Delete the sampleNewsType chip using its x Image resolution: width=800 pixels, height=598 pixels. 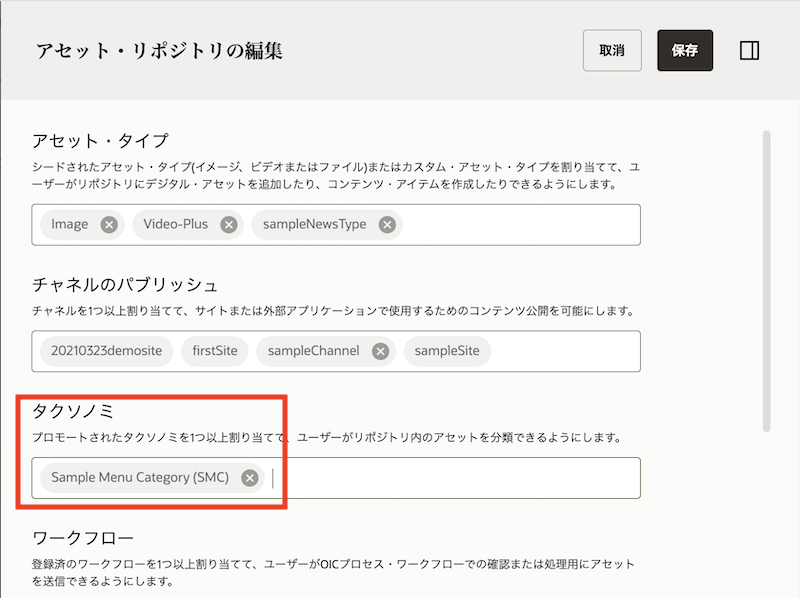[x=387, y=225]
